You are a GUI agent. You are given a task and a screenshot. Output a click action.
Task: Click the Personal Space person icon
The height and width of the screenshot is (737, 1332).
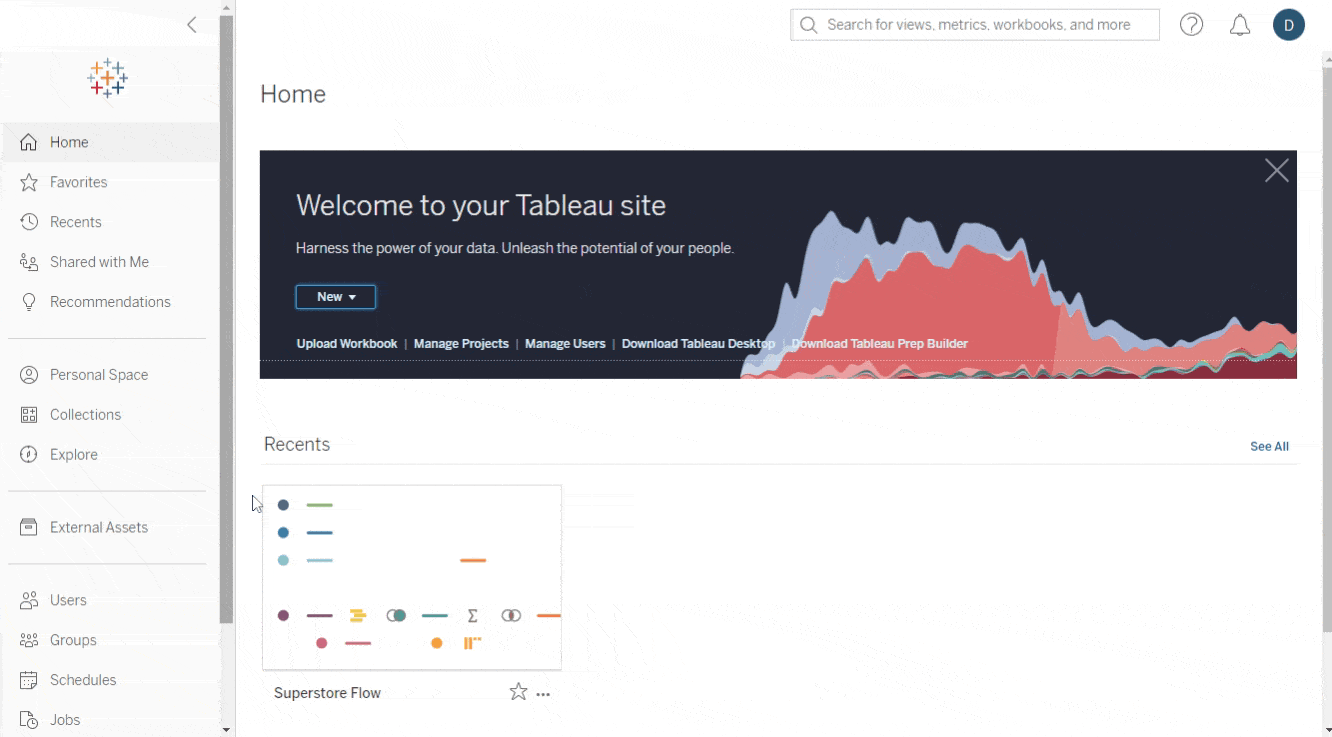(x=29, y=375)
